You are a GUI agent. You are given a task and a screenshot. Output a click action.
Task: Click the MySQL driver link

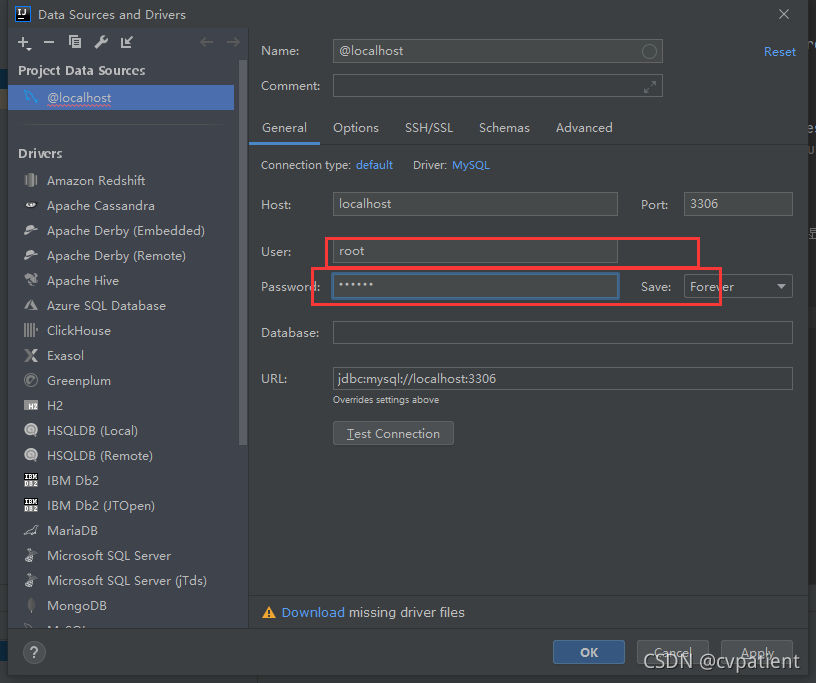click(471, 165)
